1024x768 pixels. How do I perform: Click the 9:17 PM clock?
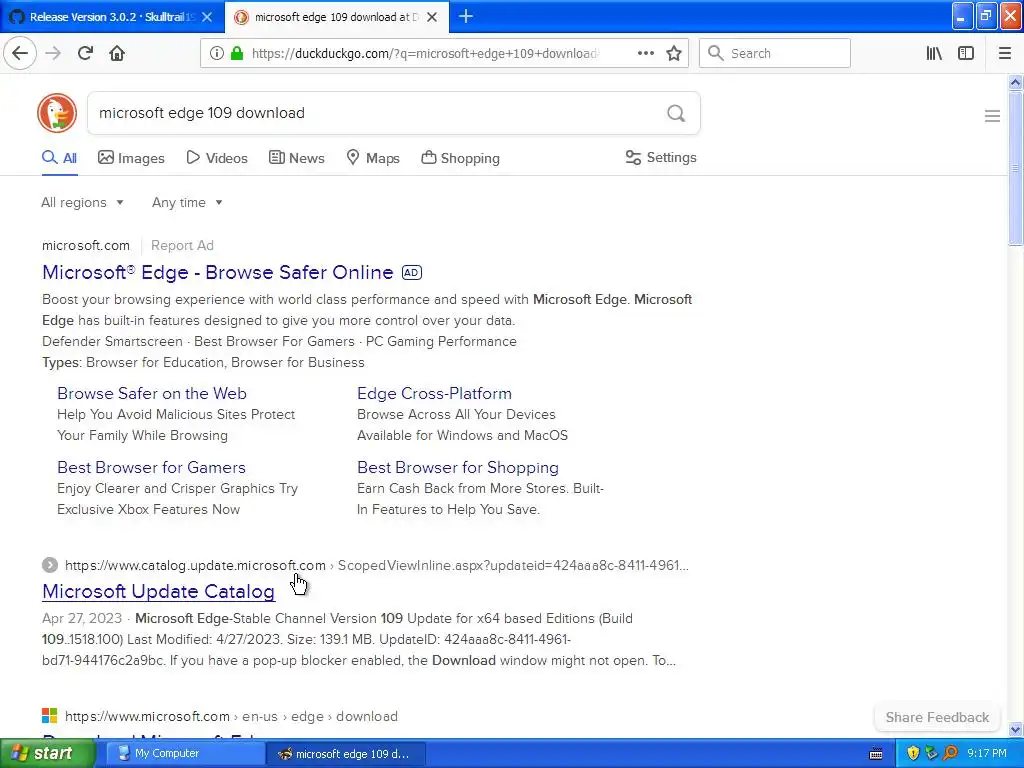tap(986, 753)
